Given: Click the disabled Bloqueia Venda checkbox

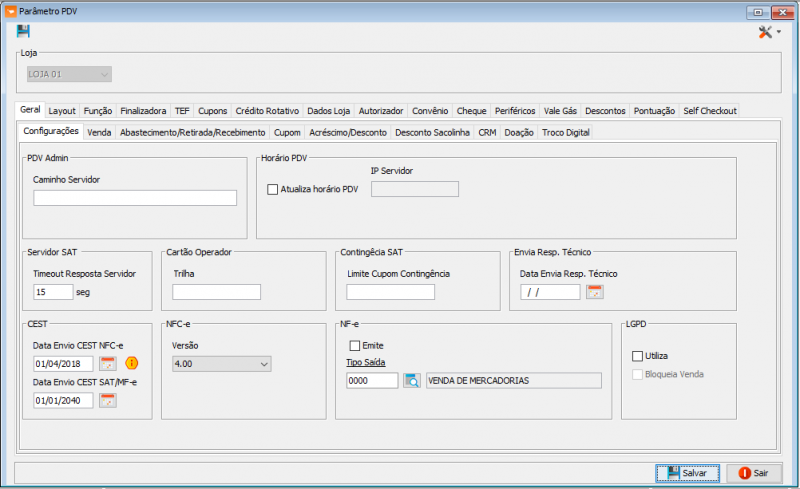Looking at the screenshot, I should [x=637, y=374].
